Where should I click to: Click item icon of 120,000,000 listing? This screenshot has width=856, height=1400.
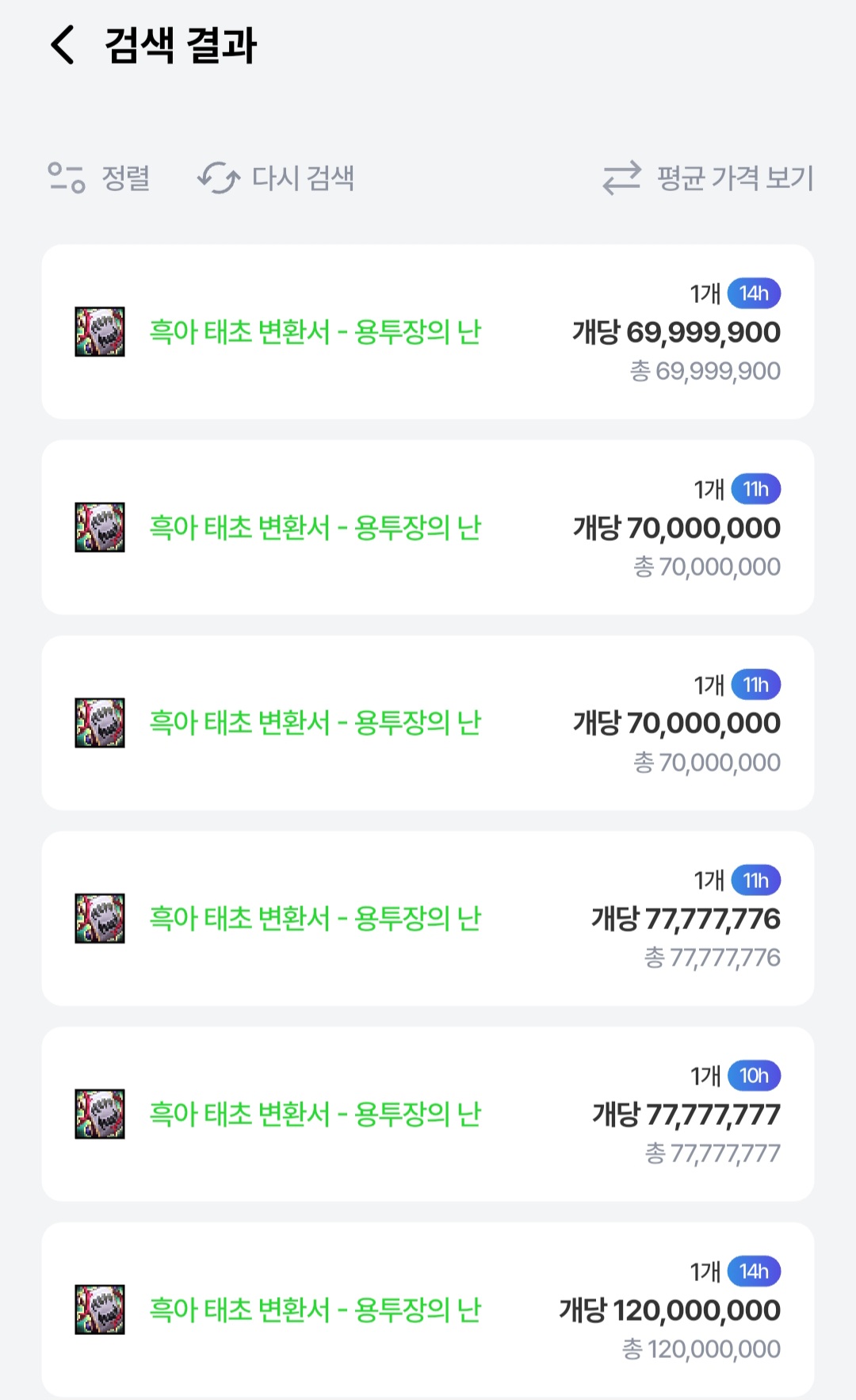pyautogui.click(x=100, y=1310)
